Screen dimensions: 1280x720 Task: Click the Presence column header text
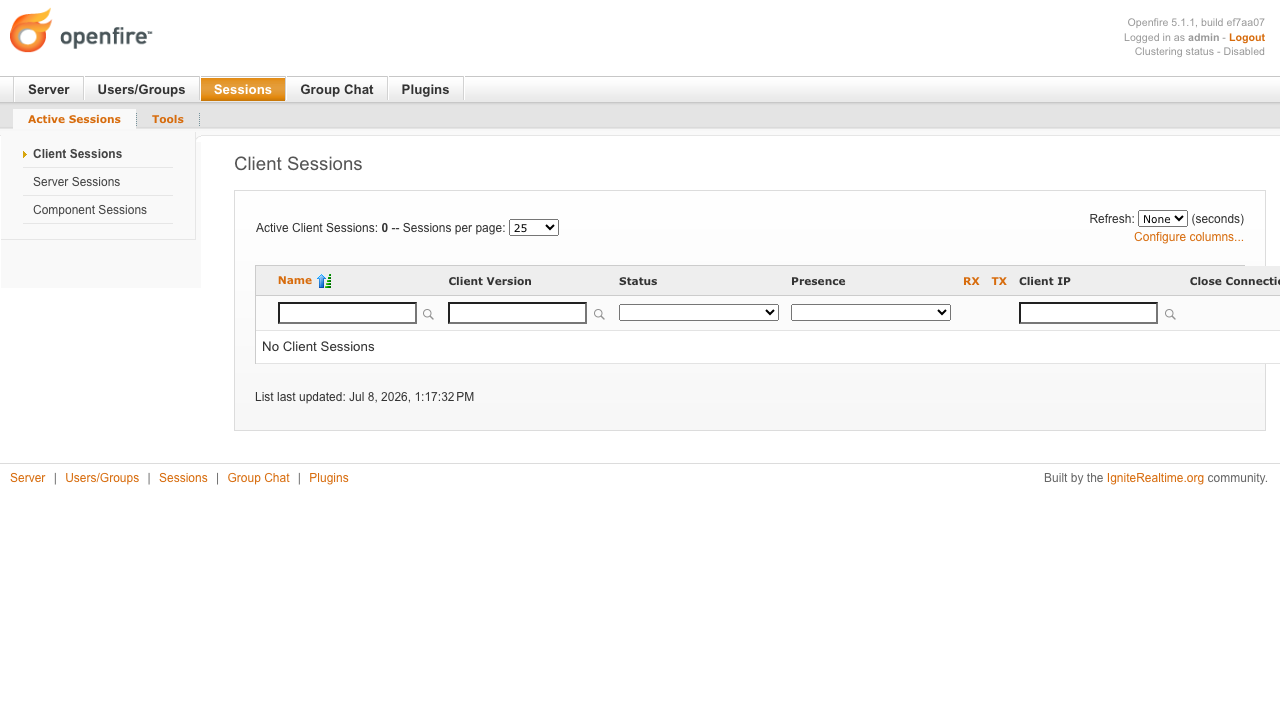[x=818, y=281]
